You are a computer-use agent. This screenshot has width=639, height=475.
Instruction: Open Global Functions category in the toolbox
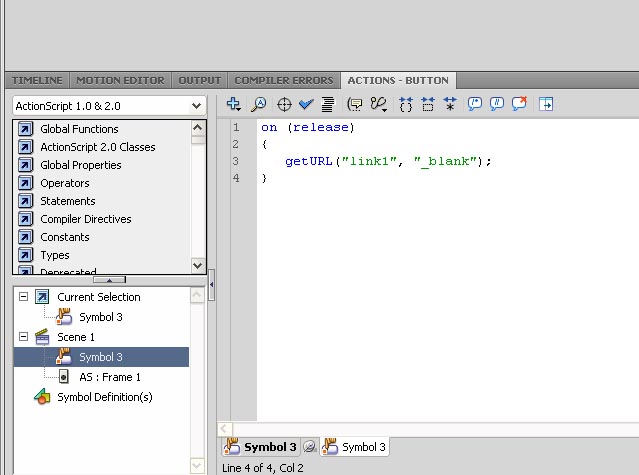pyautogui.click(x=79, y=129)
